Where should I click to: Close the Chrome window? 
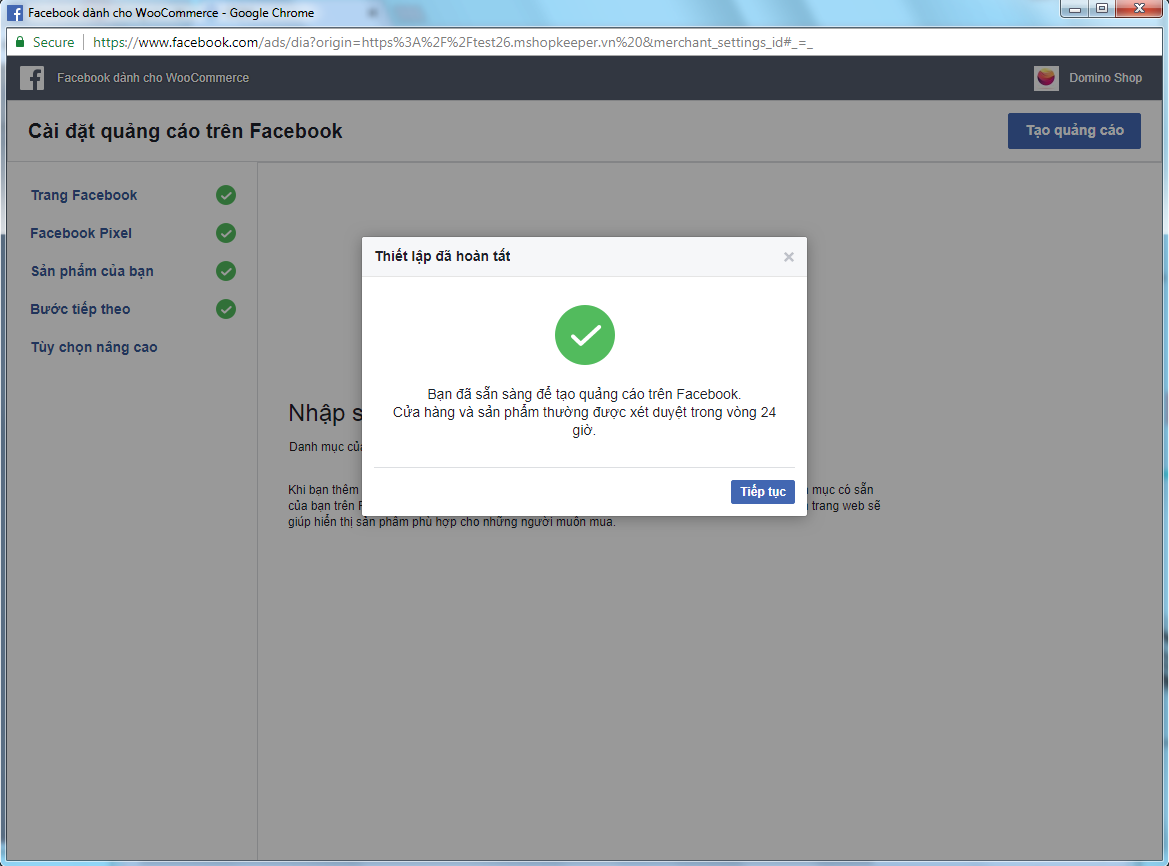[1139, 9]
